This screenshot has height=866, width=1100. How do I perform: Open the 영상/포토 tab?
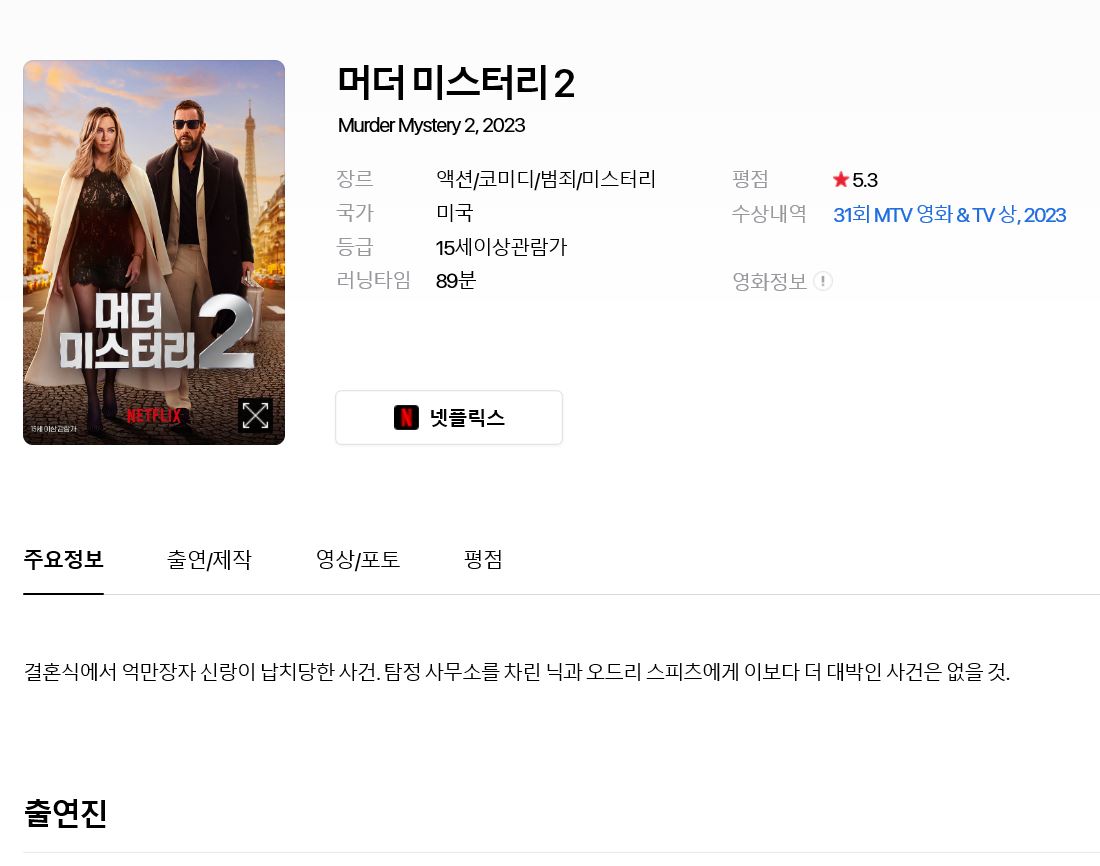pos(358,560)
